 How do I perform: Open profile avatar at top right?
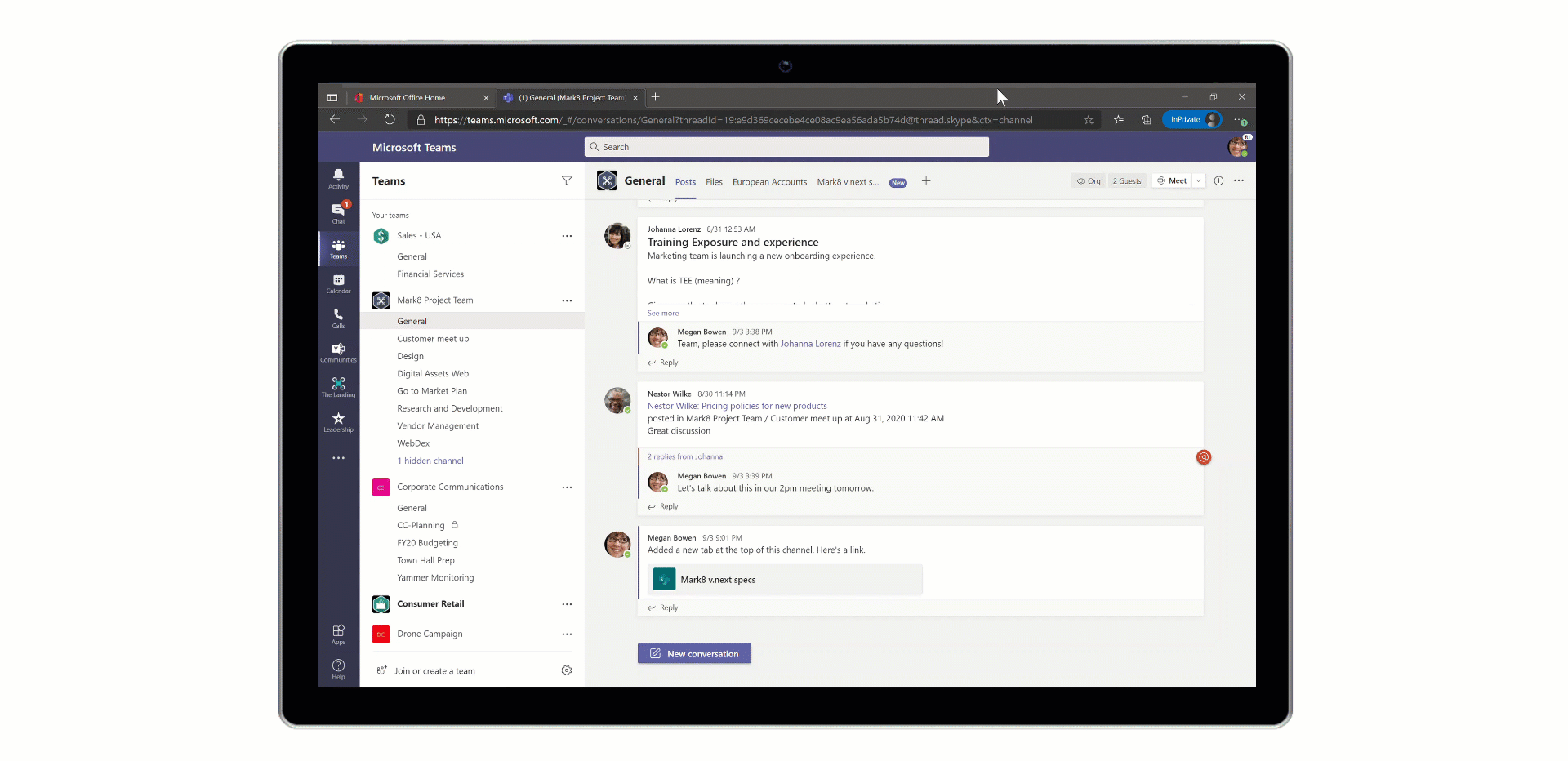[x=1238, y=147]
